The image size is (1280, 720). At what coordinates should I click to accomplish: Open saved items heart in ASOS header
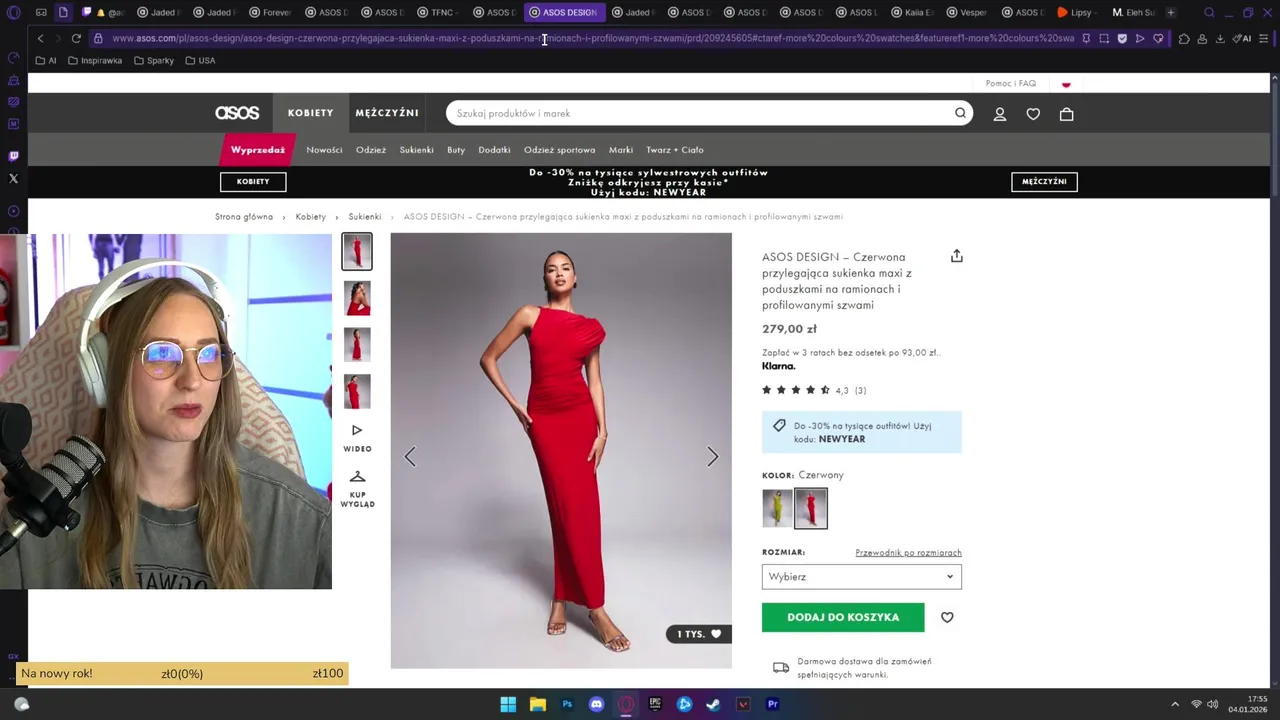click(1033, 114)
